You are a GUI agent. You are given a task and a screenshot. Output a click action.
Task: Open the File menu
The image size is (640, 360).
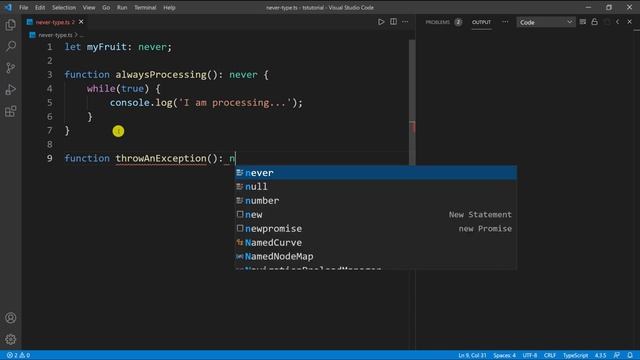[24, 7]
